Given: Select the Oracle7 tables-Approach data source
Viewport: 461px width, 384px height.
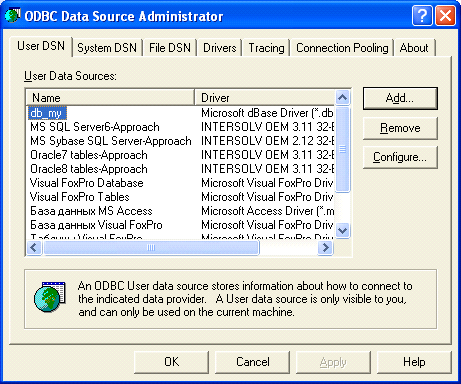Looking at the screenshot, I should click(89, 155).
